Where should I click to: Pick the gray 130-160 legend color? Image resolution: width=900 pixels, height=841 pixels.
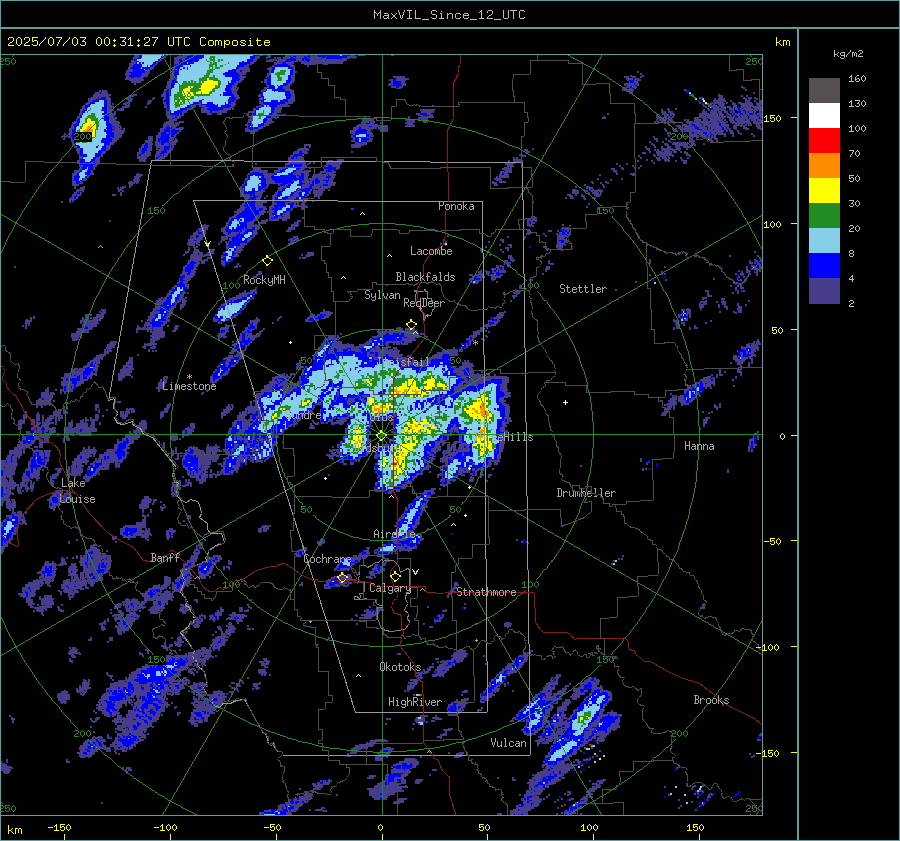pyautogui.click(x=824, y=91)
